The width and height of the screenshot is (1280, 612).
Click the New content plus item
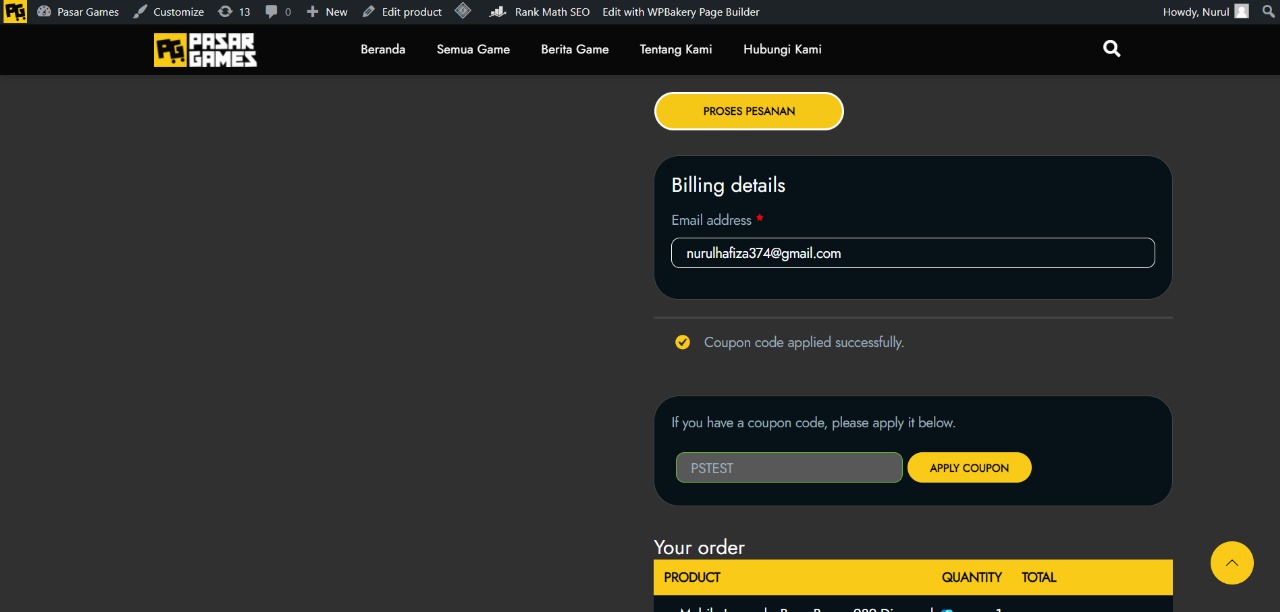[327, 12]
